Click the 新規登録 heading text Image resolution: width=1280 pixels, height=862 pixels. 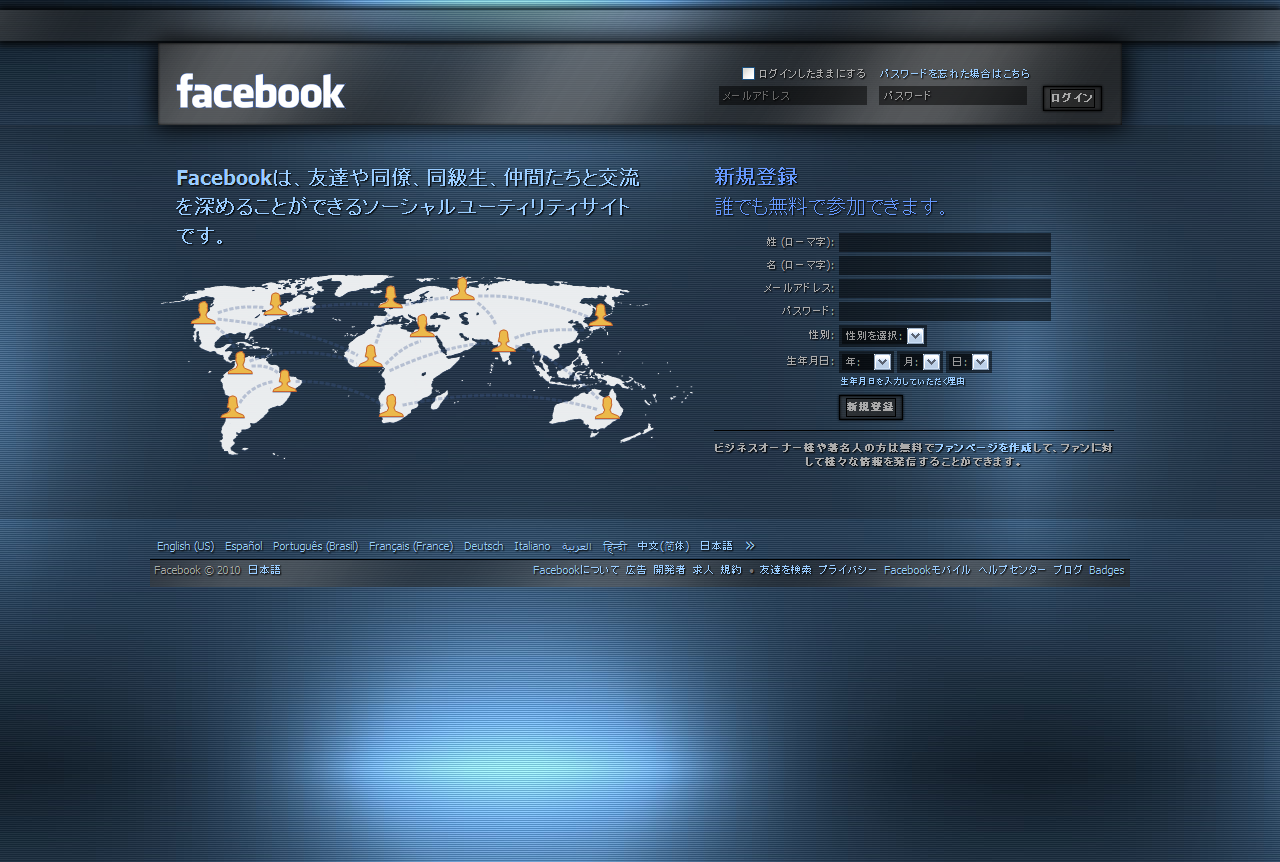[x=756, y=177]
